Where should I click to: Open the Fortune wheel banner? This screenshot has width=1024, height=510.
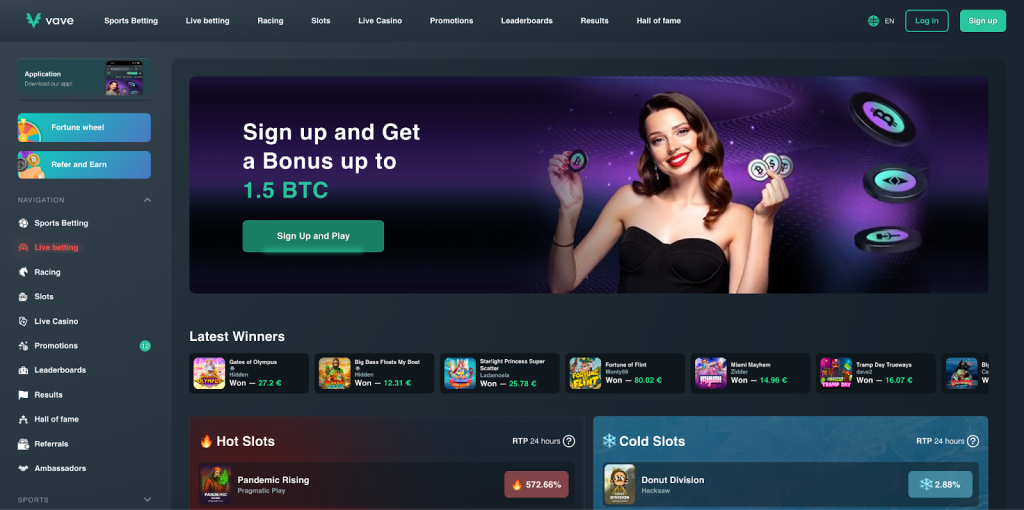(x=84, y=127)
